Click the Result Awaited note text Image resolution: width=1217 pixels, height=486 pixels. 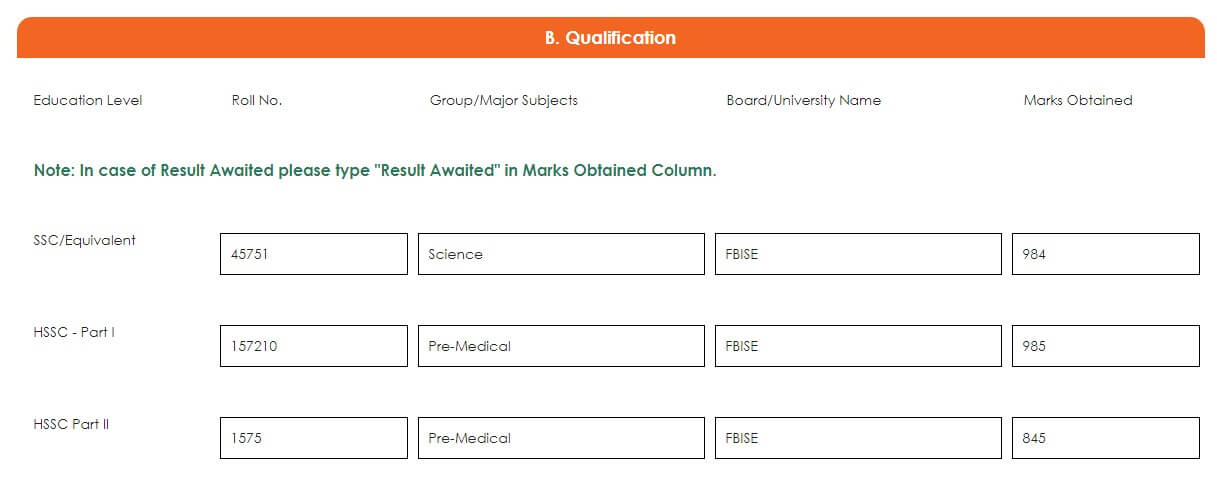tap(375, 170)
